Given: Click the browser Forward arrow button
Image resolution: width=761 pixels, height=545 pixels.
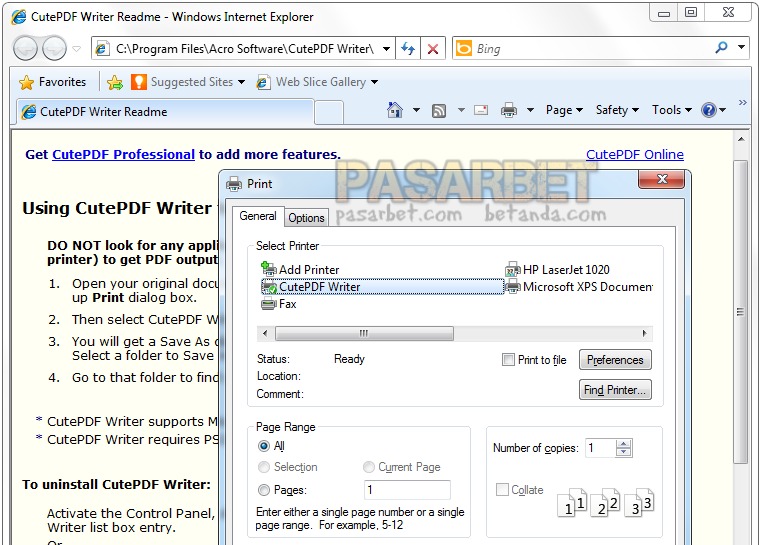Looking at the screenshot, I should (54, 48).
